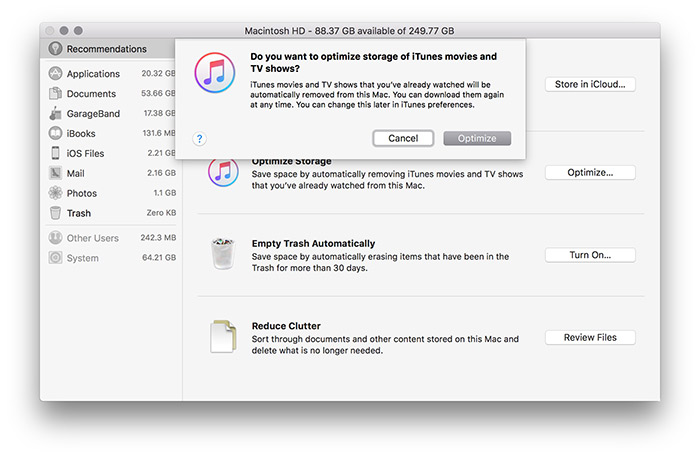Click the Review Files button
The width and height of the screenshot is (700, 458).
click(x=590, y=337)
